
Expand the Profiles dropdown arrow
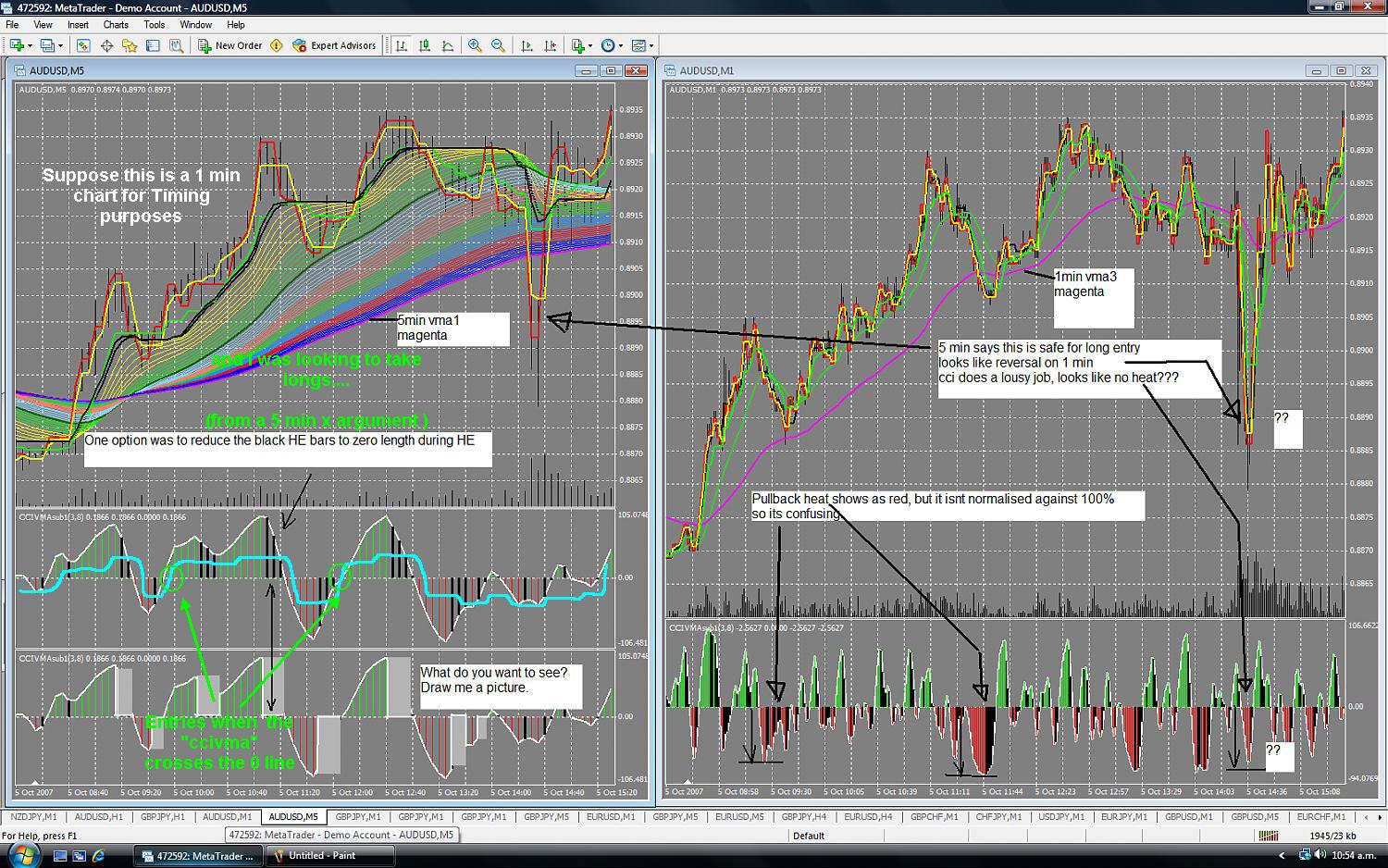(60, 45)
